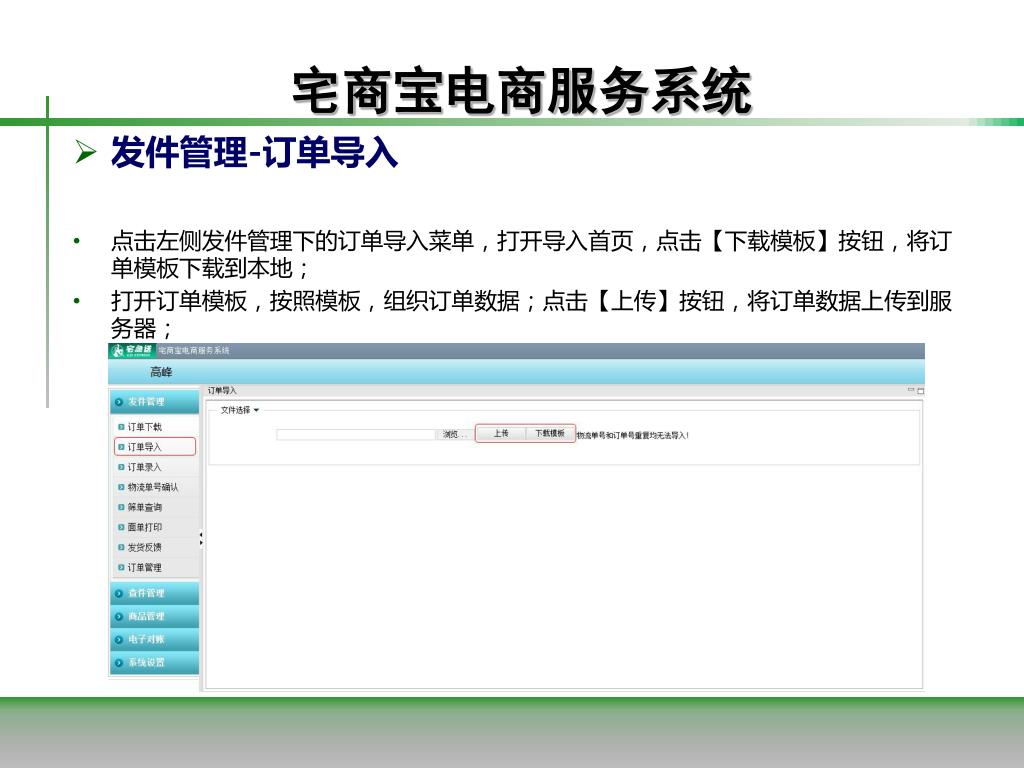1024x768 pixels.
Task: Click the slide title 宅商宝电商服务系统
Action: 522,91
